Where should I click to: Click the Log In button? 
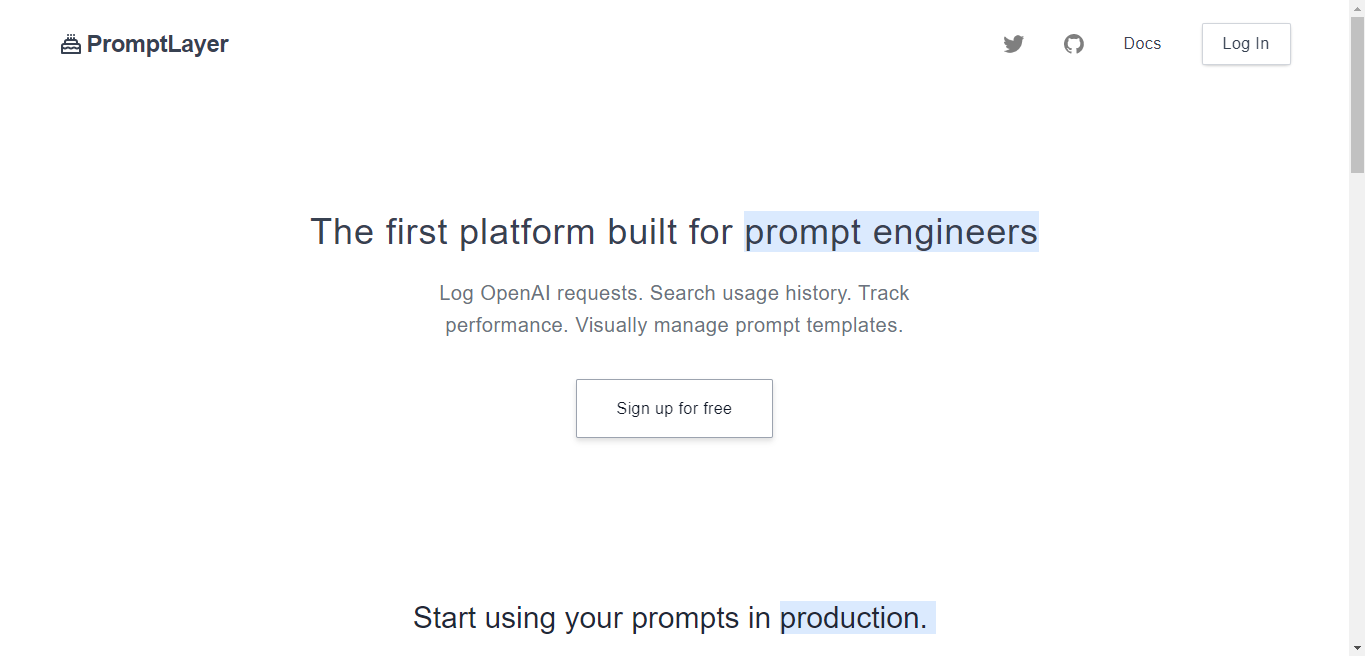tap(1246, 44)
